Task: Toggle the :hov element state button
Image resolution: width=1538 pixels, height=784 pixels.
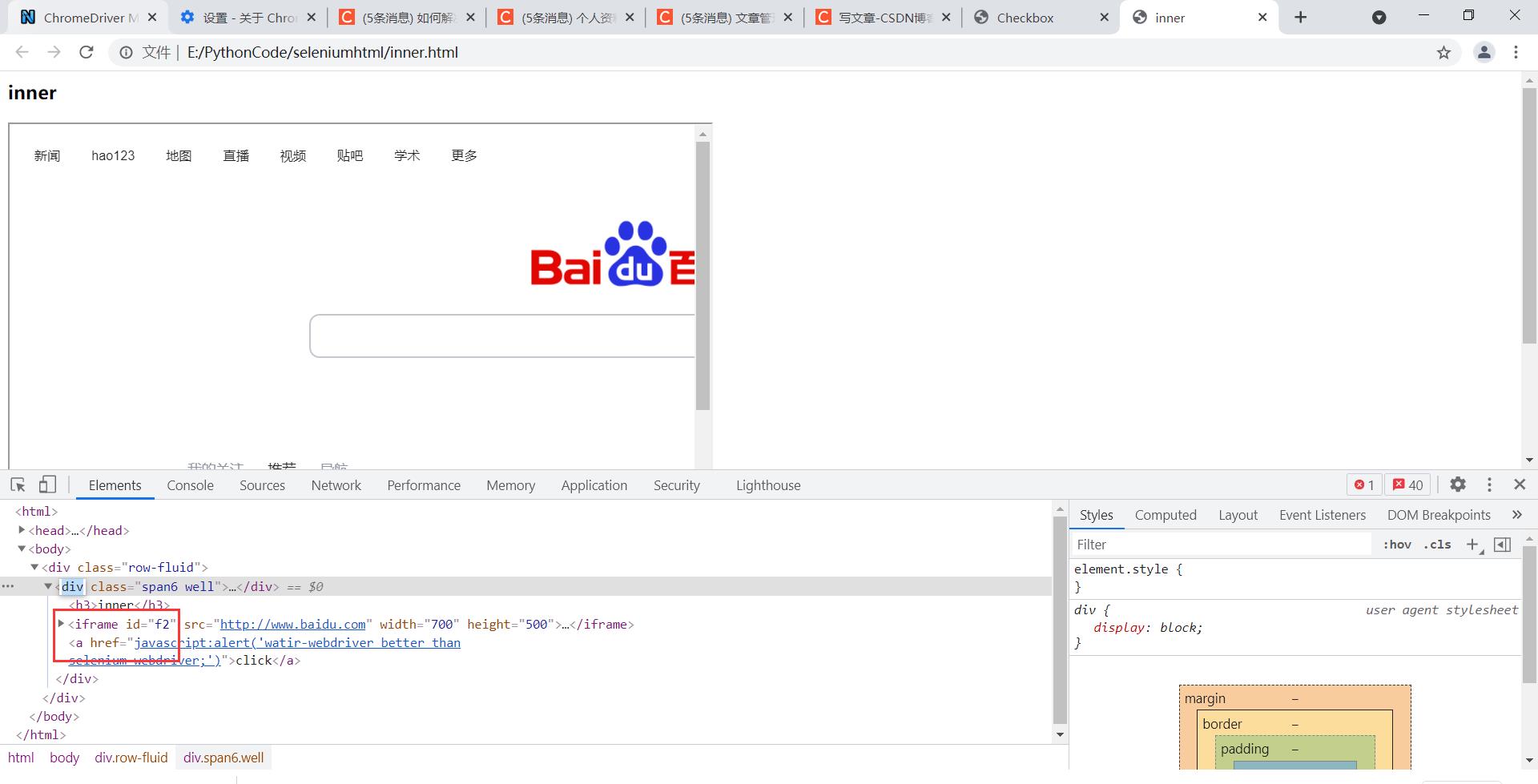Action: coord(1397,545)
